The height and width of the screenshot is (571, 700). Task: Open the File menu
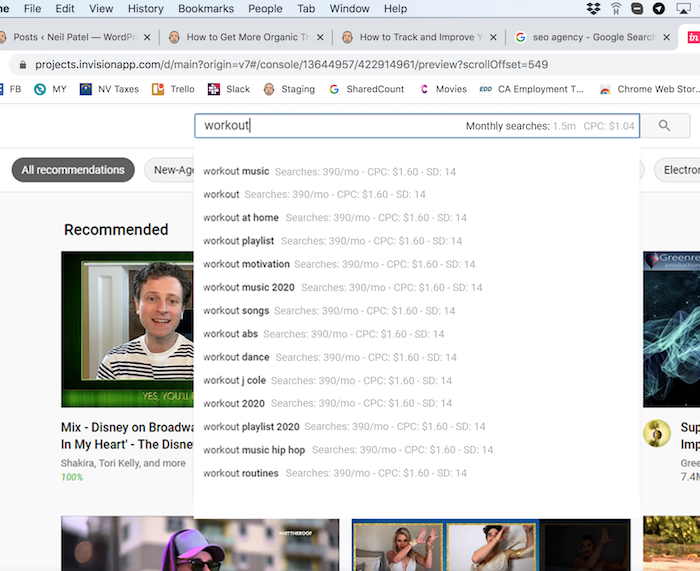pos(32,8)
